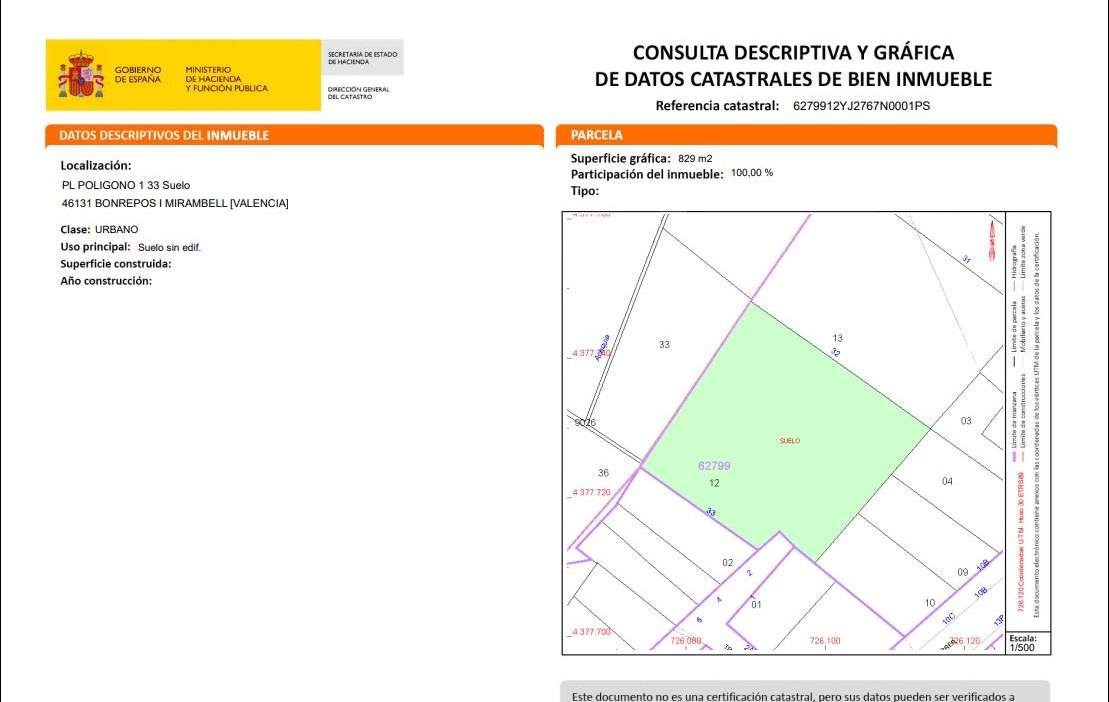Click the Escala 1/500 scale box
This screenshot has height=702, width=1109.
coord(1023,642)
